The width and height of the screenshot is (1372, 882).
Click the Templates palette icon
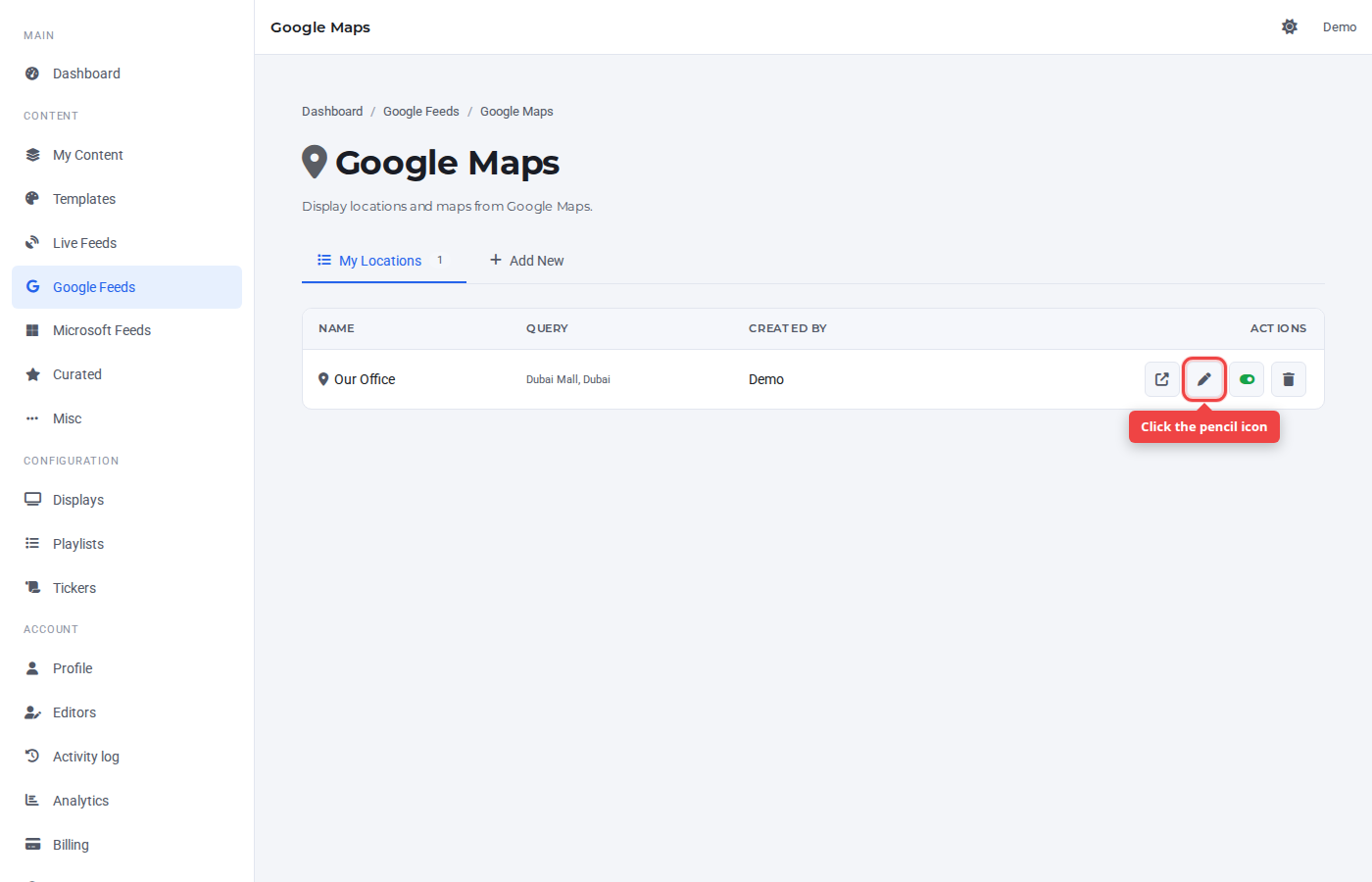[32, 199]
